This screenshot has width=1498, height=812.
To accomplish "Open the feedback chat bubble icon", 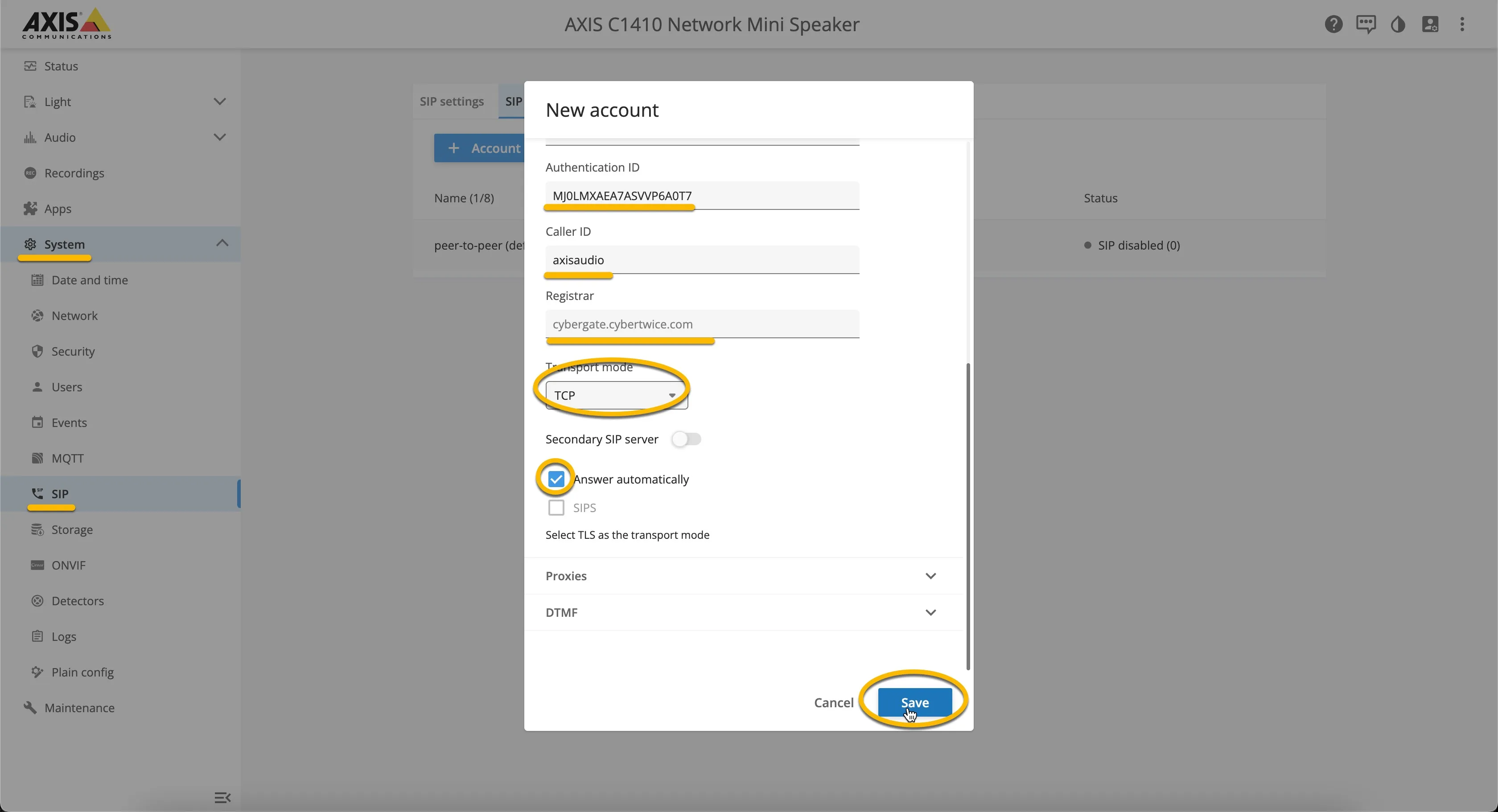I will coord(1366,25).
